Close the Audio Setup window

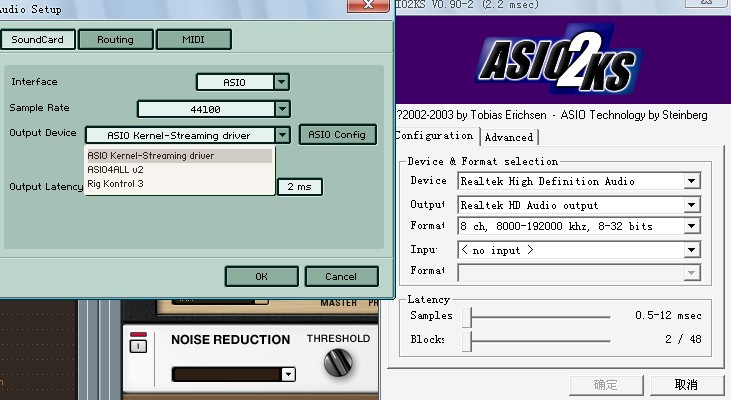pos(368,5)
